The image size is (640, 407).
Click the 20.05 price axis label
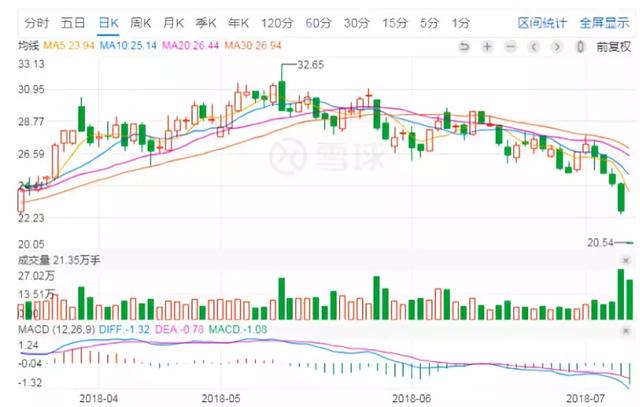[x=31, y=244]
